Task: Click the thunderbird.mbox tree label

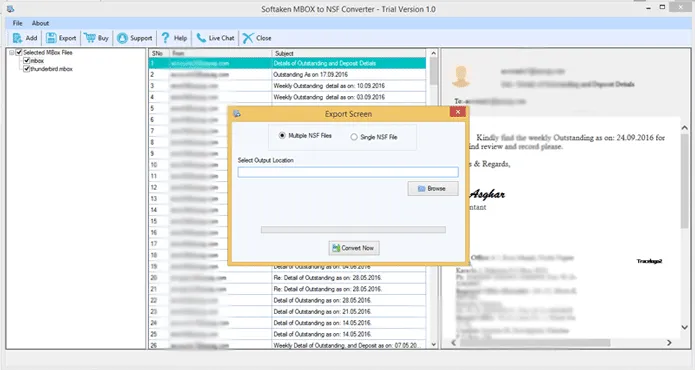Action: coord(51,69)
